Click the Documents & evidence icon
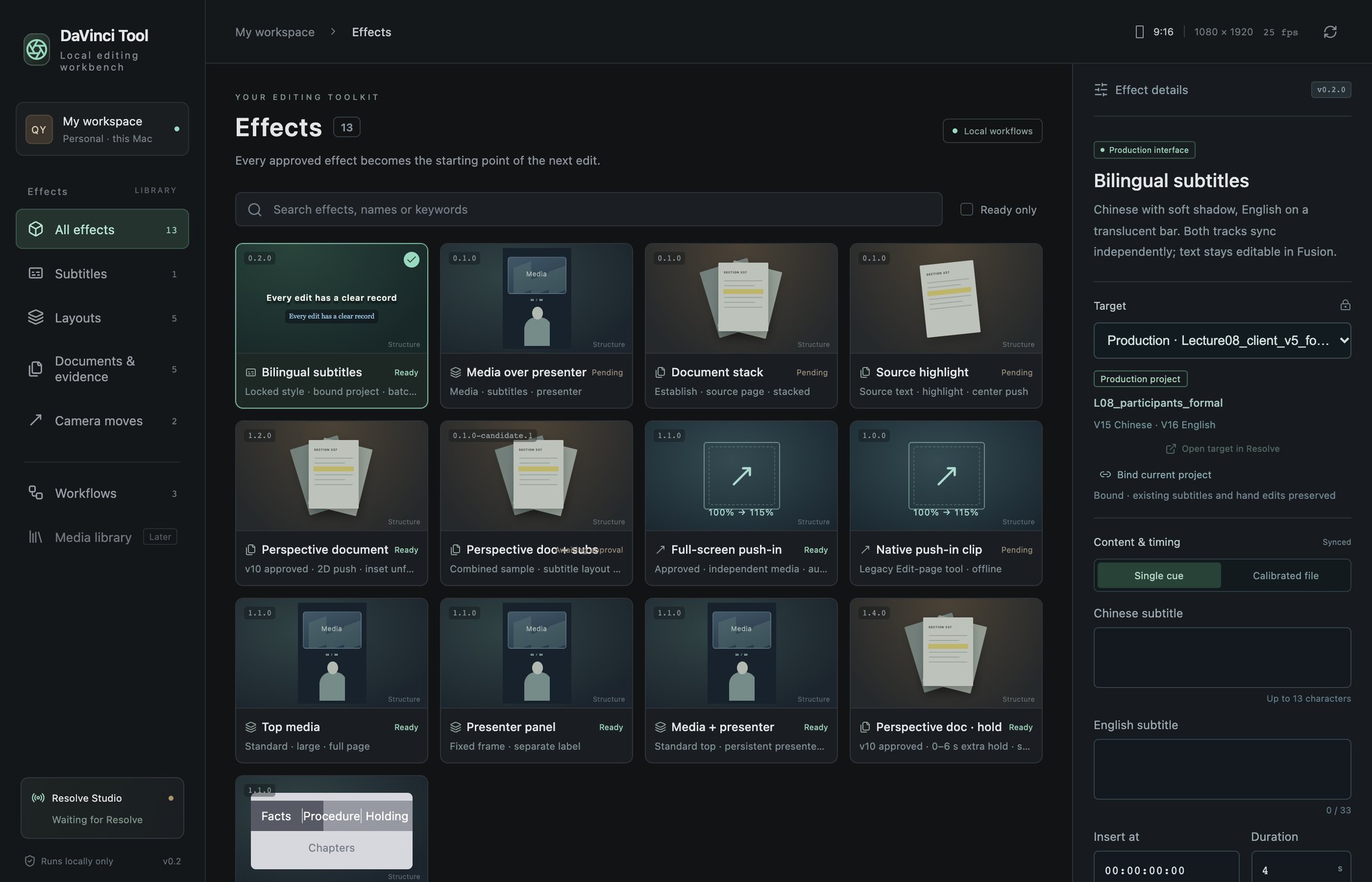 pyautogui.click(x=36, y=369)
